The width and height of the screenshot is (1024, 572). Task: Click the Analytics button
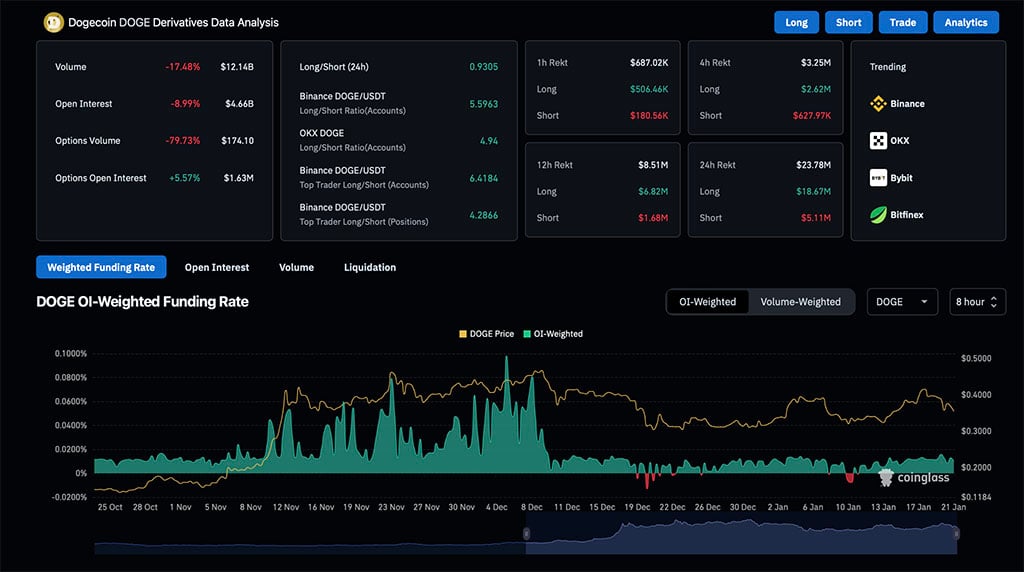(966, 22)
